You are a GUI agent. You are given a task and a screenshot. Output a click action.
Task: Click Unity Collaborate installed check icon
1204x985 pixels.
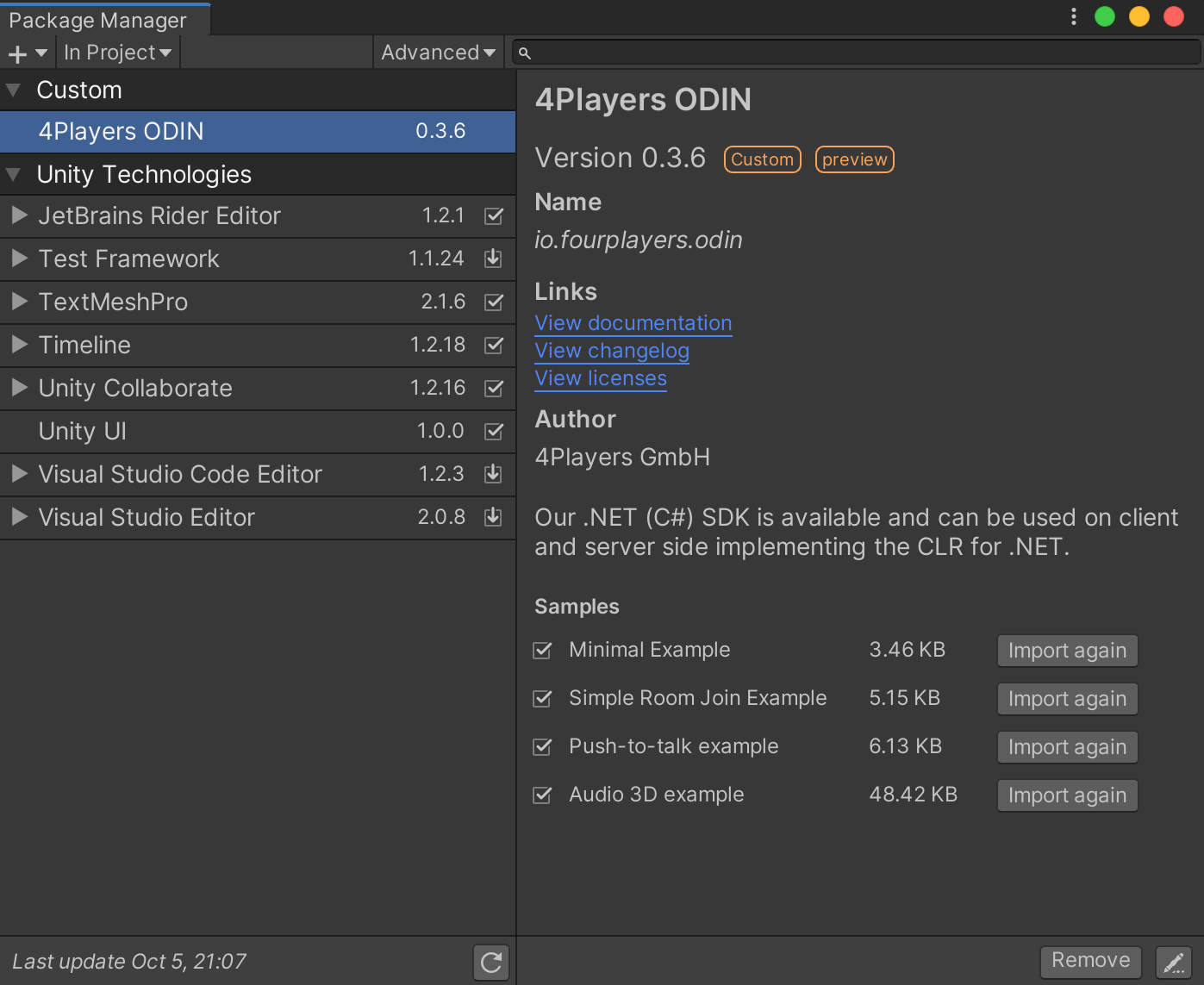tap(494, 388)
